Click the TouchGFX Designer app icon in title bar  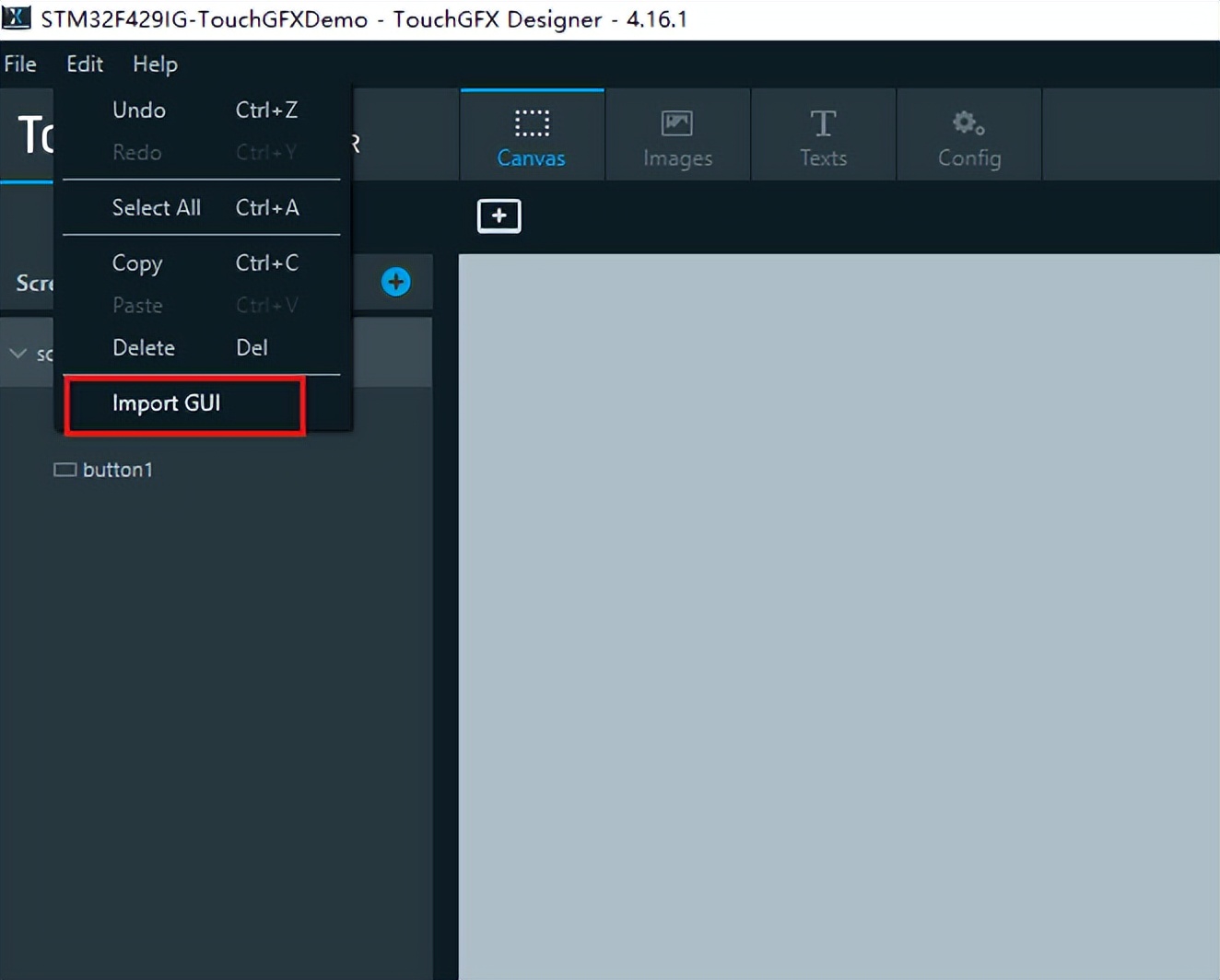click(17, 18)
